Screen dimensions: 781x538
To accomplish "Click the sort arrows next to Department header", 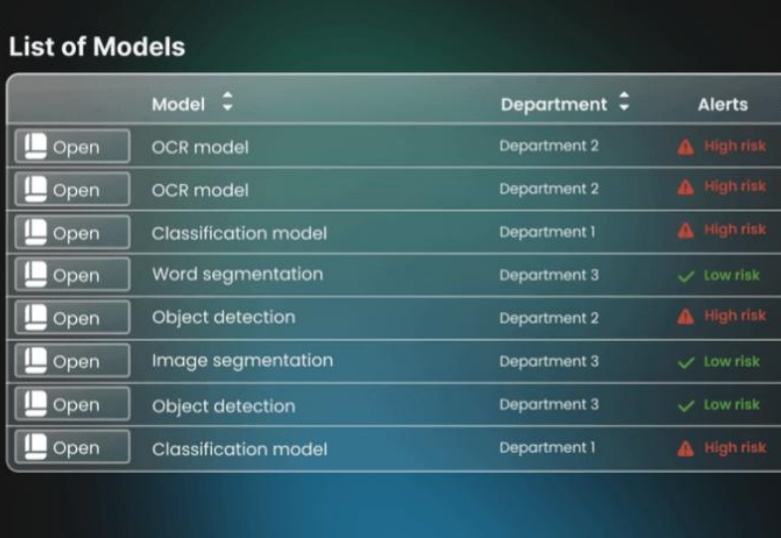I will 624,102.
